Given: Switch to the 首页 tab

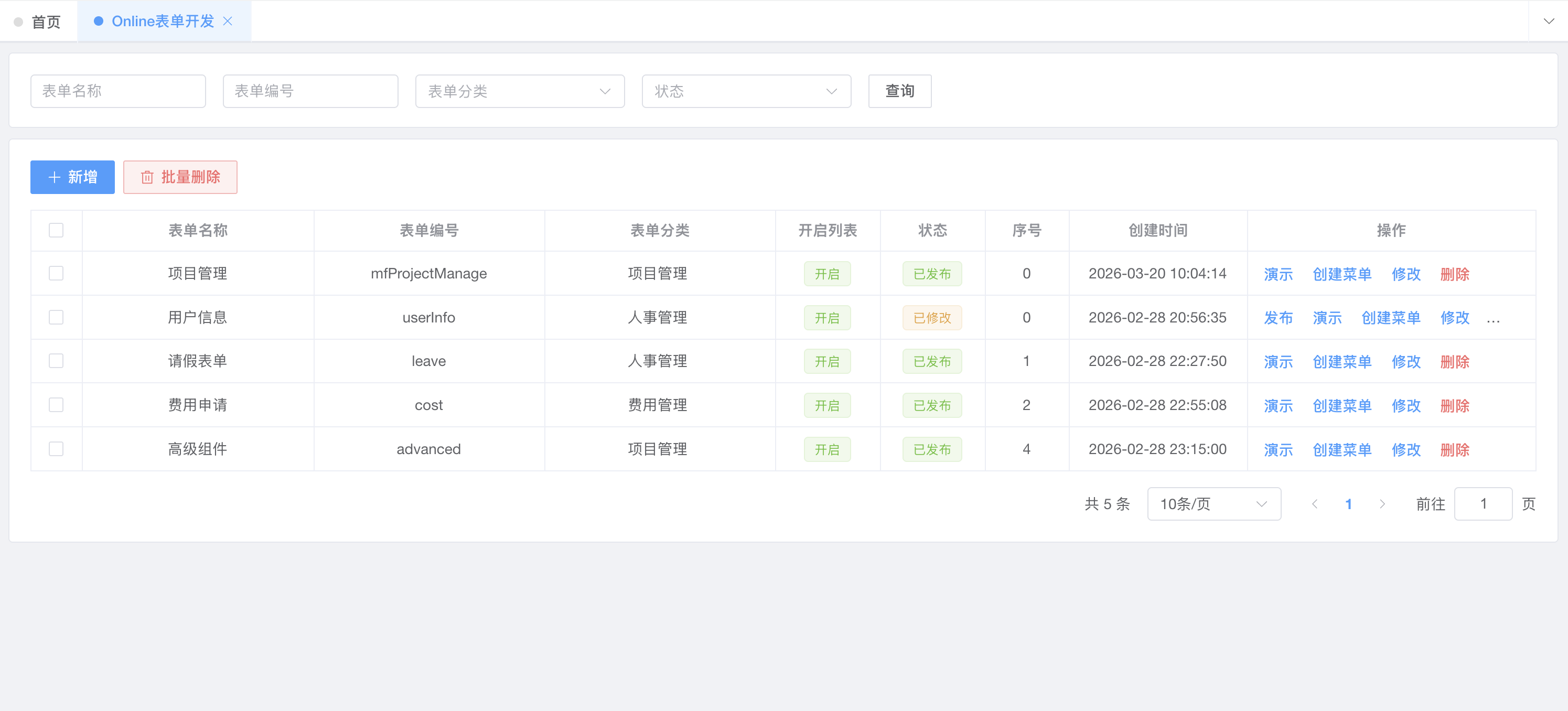Looking at the screenshot, I should (x=39, y=22).
